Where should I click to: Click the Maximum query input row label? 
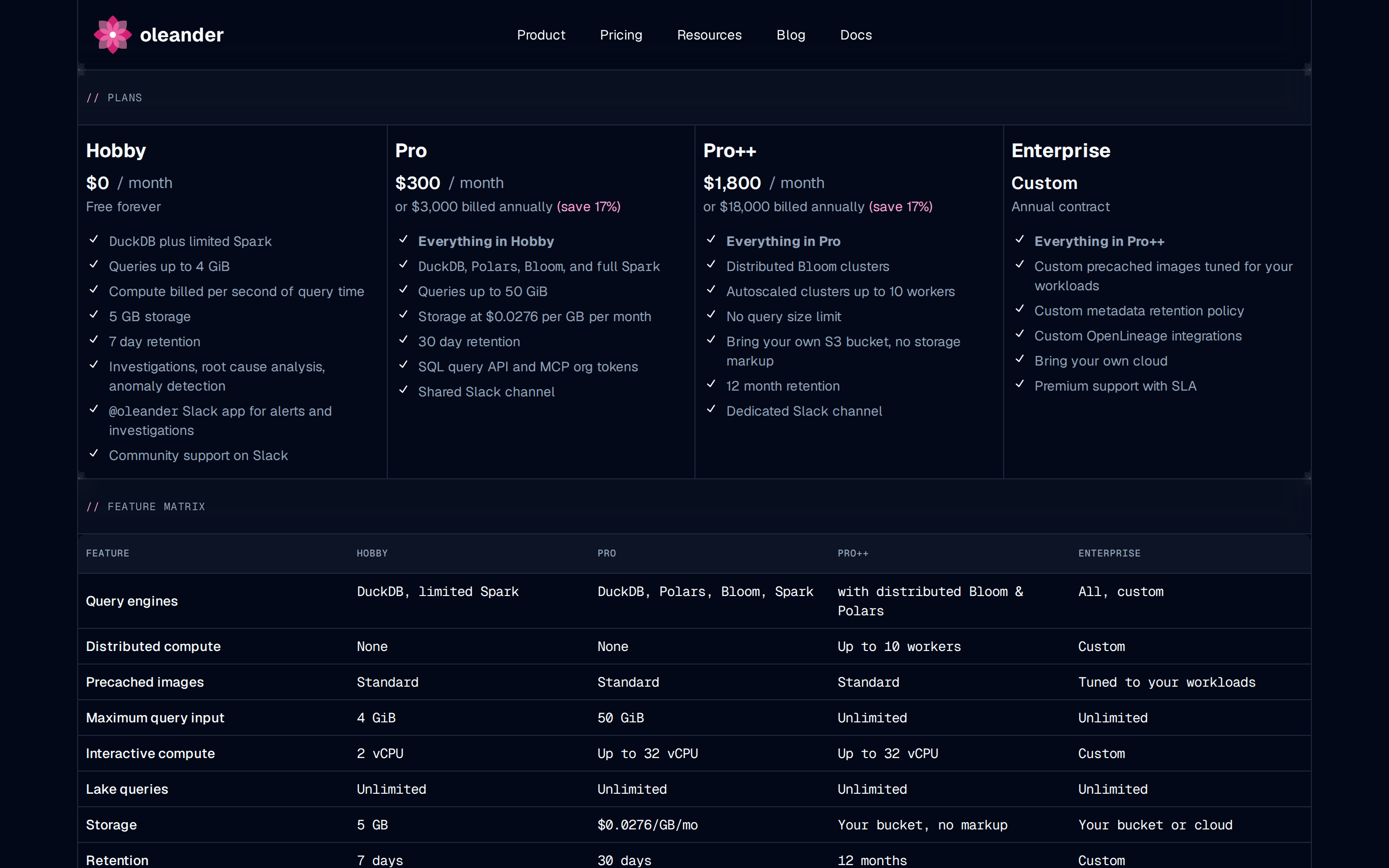(155, 718)
